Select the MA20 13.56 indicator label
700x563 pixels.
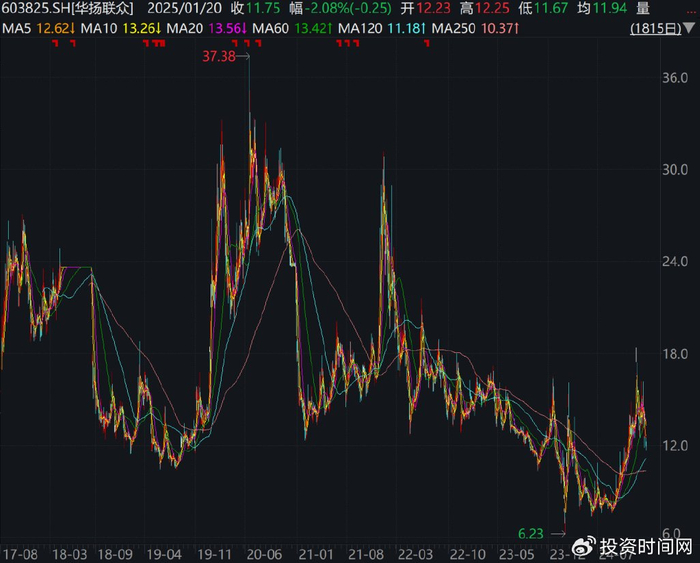coord(206,29)
